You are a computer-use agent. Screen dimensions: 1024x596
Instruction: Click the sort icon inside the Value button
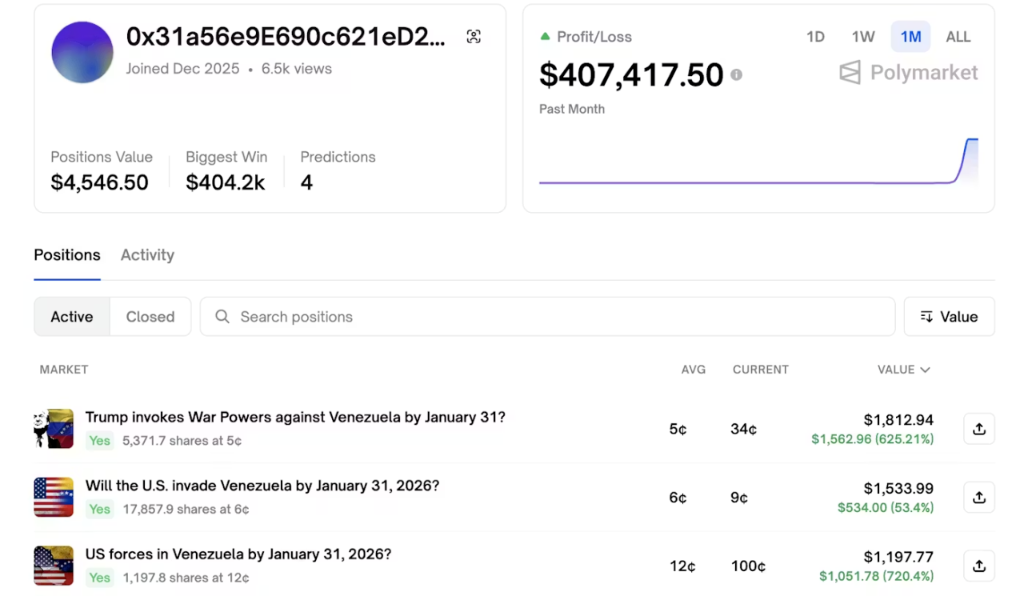point(924,316)
